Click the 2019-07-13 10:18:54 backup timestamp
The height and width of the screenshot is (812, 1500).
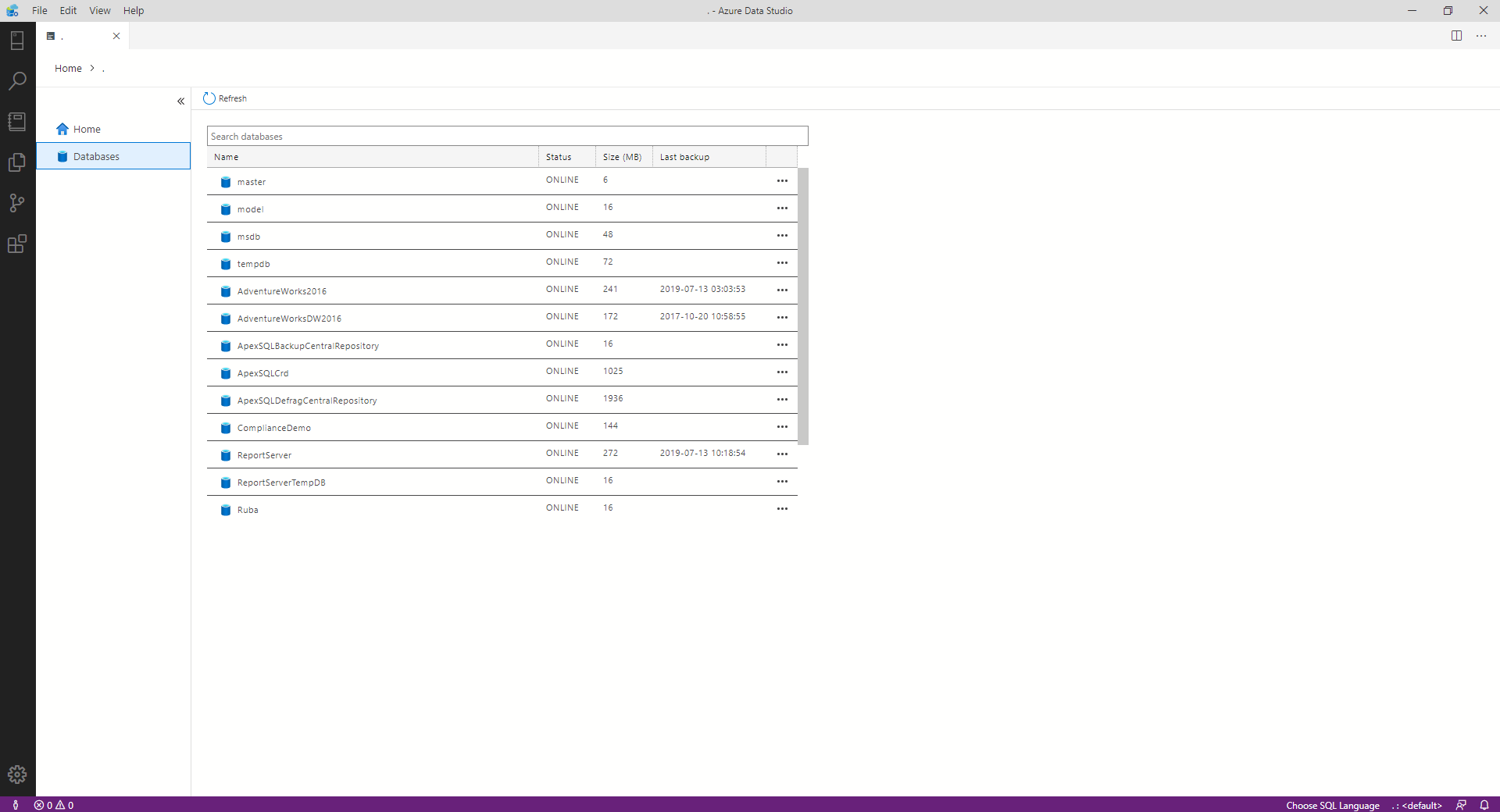point(702,453)
